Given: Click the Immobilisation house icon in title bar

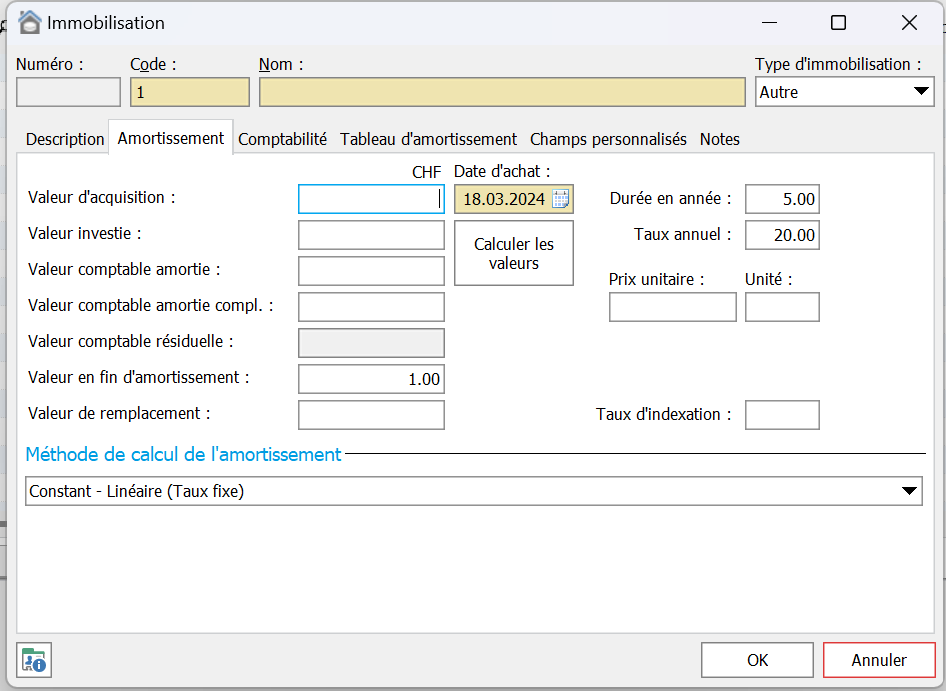Looking at the screenshot, I should click(x=30, y=23).
